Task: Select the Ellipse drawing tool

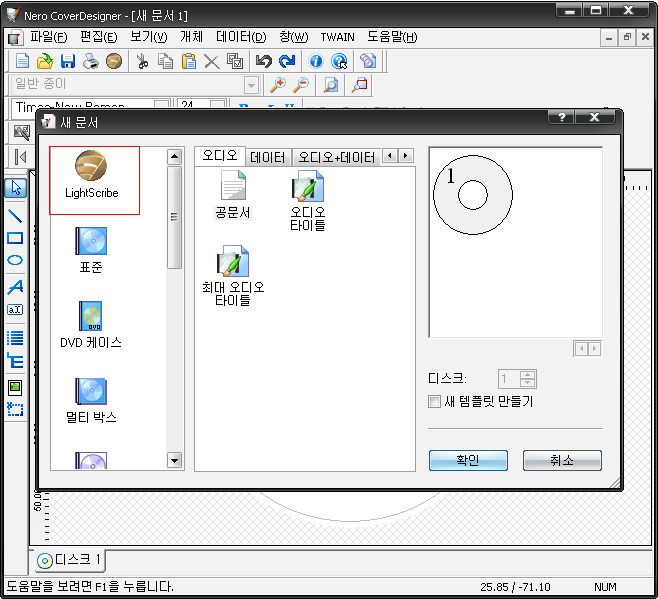Action: 16,260
